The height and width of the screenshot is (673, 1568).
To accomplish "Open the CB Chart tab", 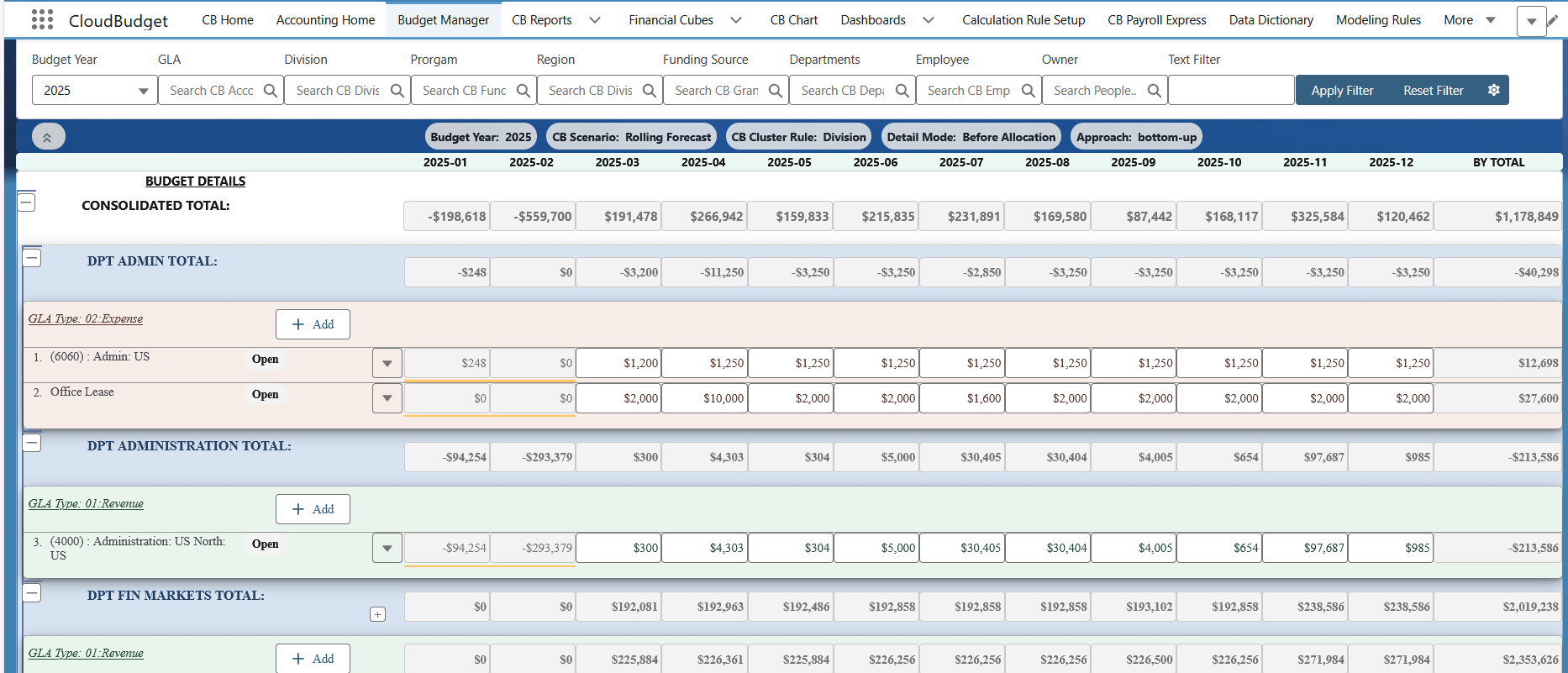I will (794, 20).
